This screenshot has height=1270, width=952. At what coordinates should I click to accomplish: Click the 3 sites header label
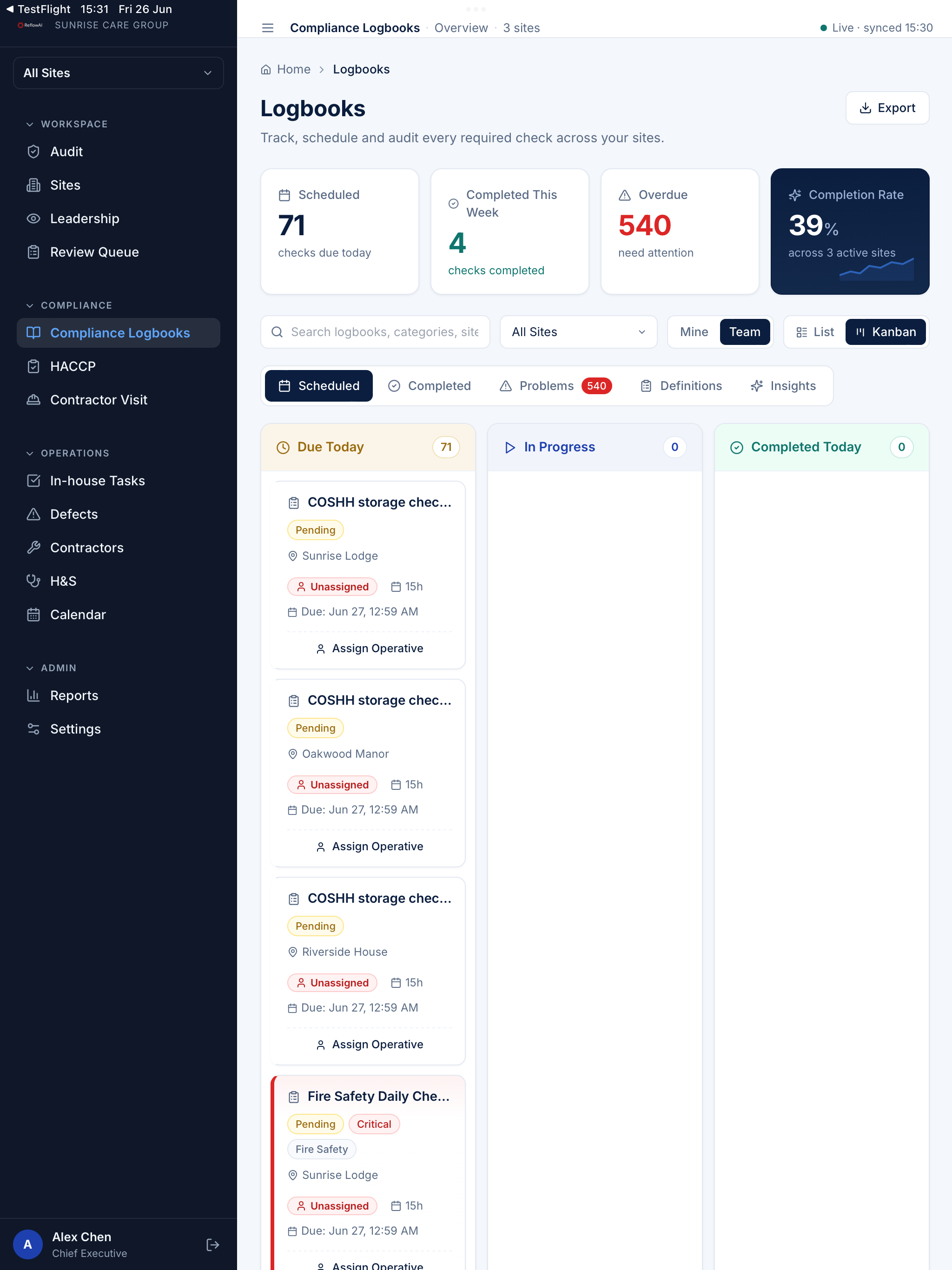point(522,28)
